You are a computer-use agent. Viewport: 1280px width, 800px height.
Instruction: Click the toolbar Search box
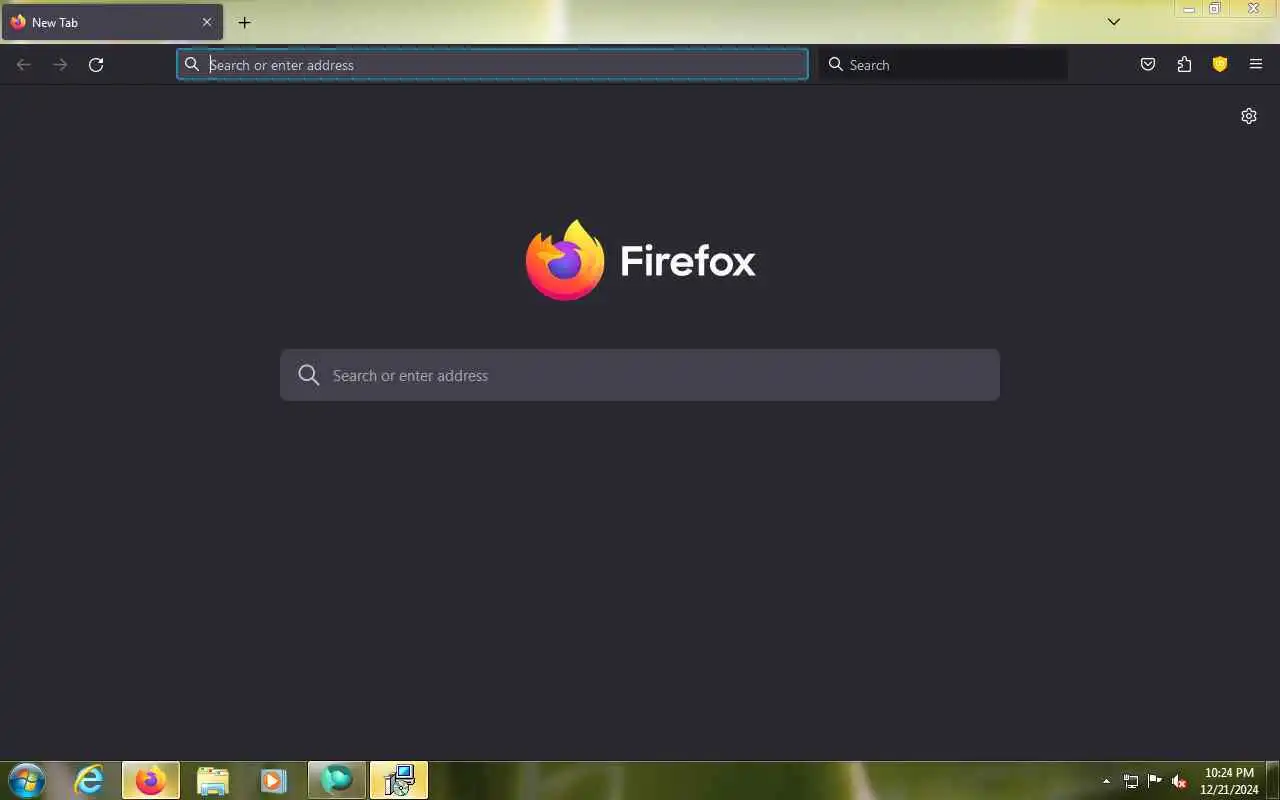[x=943, y=65]
